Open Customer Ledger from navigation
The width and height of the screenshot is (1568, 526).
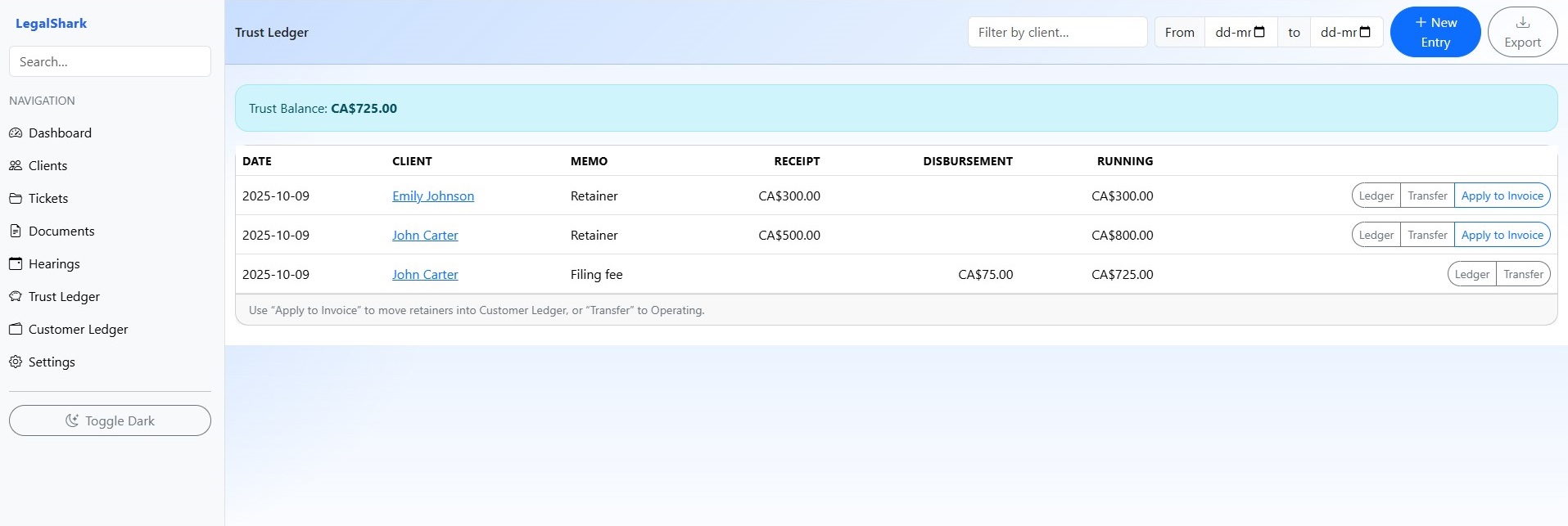coord(78,329)
